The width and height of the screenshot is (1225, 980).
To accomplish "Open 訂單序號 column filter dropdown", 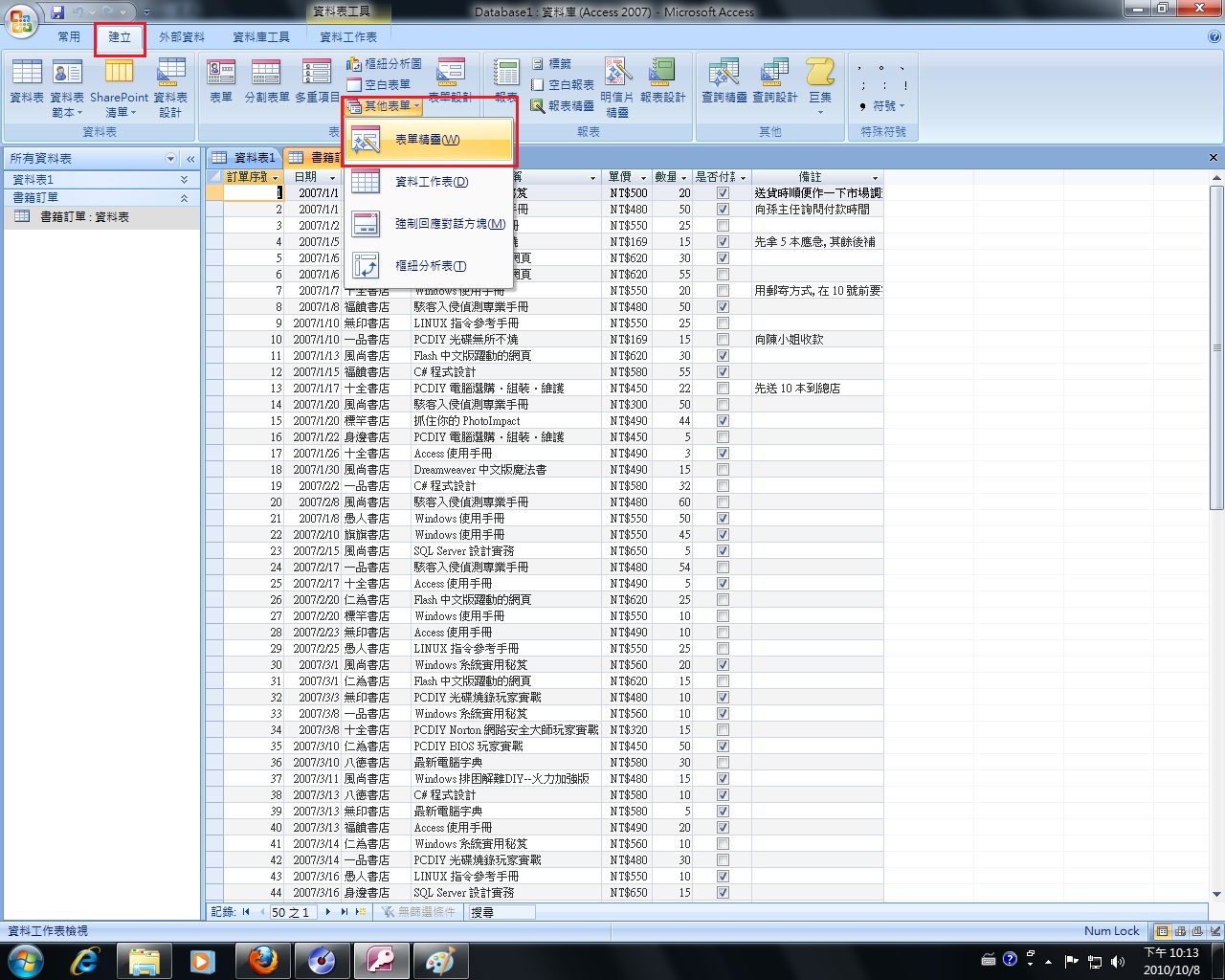I will [x=276, y=177].
